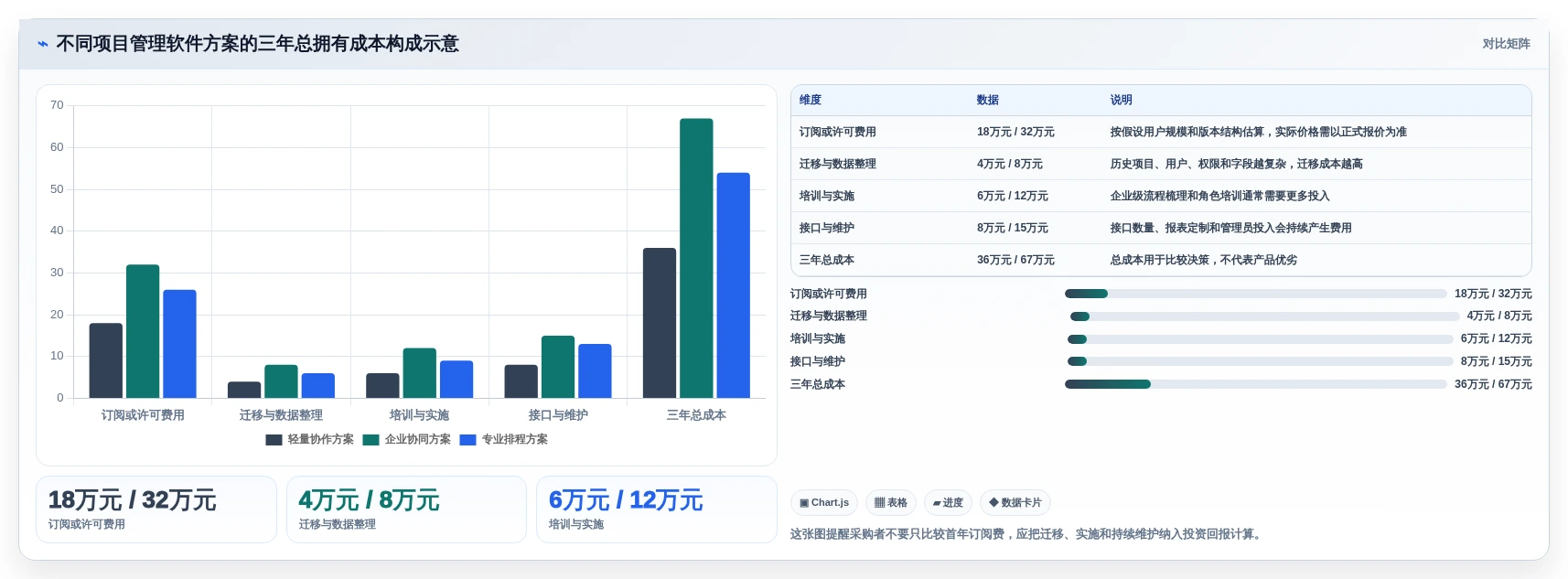The image size is (1568, 579).
Task: Click the 维度 column header
Action: pos(811,100)
